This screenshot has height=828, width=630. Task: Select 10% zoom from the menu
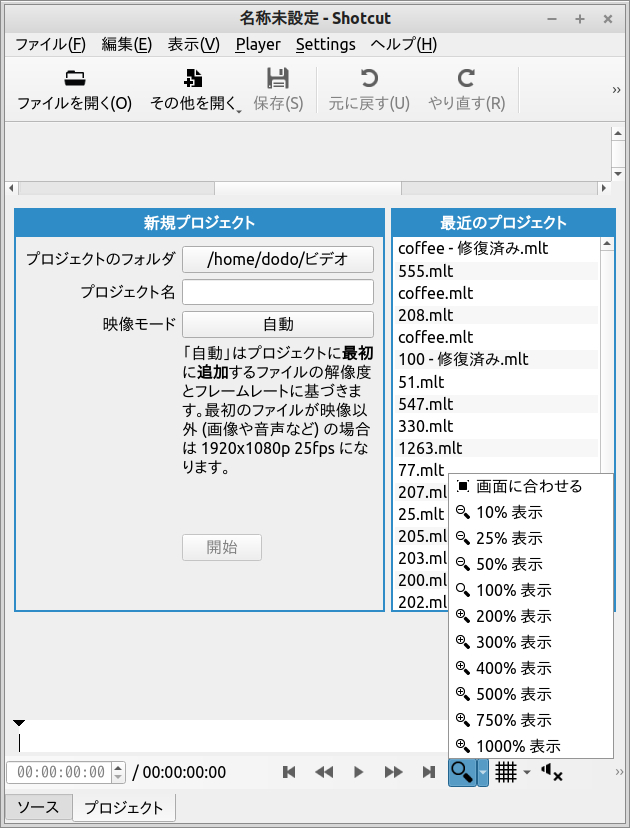[x=531, y=512]
